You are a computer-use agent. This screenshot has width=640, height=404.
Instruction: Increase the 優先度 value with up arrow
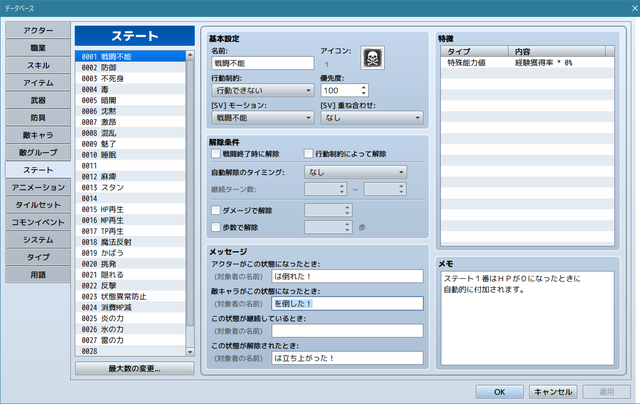pyautogui.click(x=364, y=87)
